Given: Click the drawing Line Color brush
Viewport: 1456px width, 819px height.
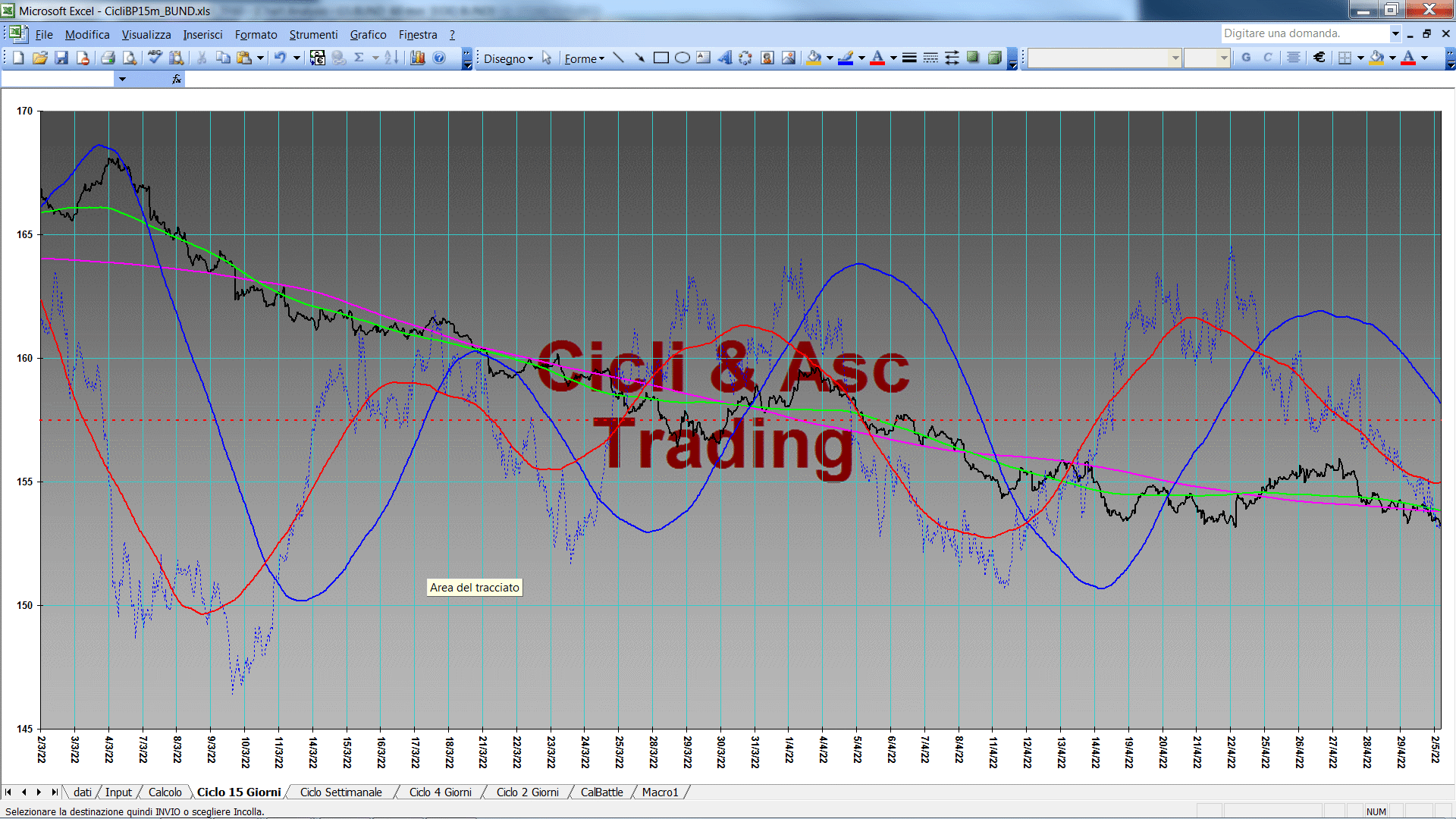Looking at the screenshot, I should pos(846,58).
